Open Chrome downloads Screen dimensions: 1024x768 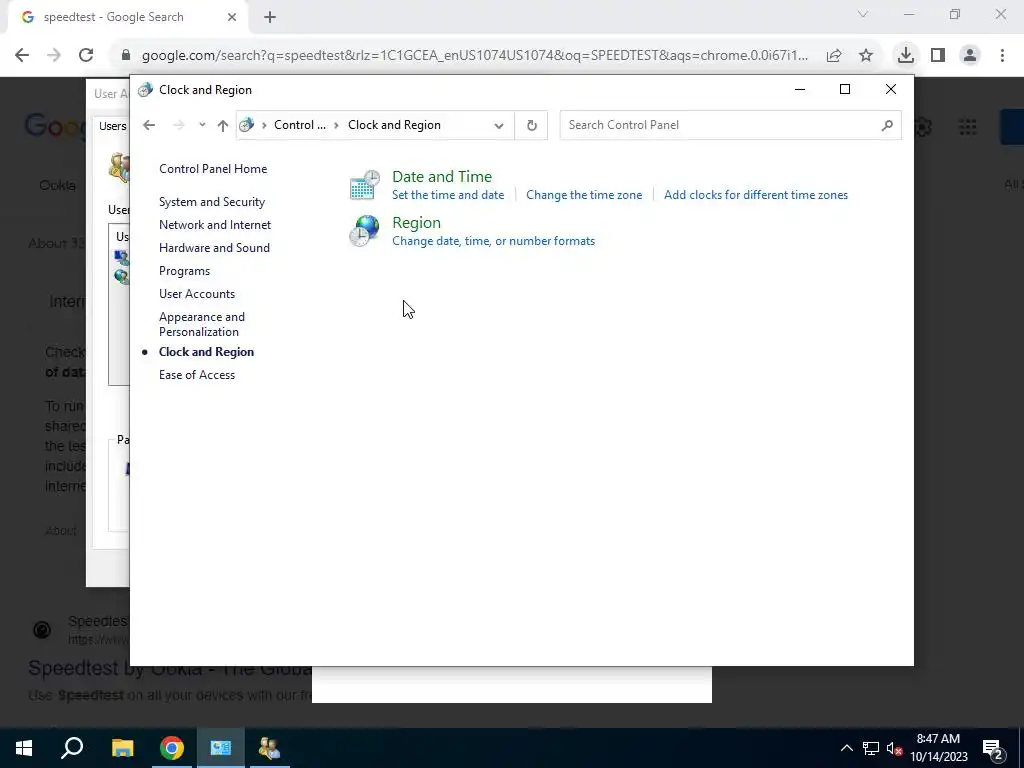[905, 55]
